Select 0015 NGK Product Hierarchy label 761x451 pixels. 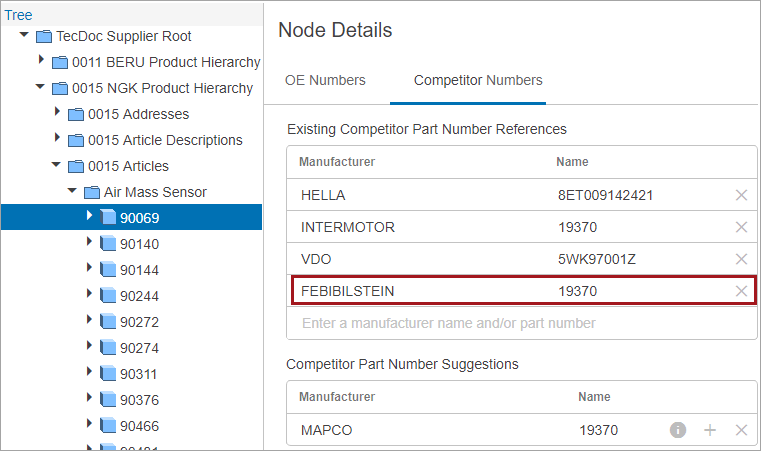tap(163, 88)
